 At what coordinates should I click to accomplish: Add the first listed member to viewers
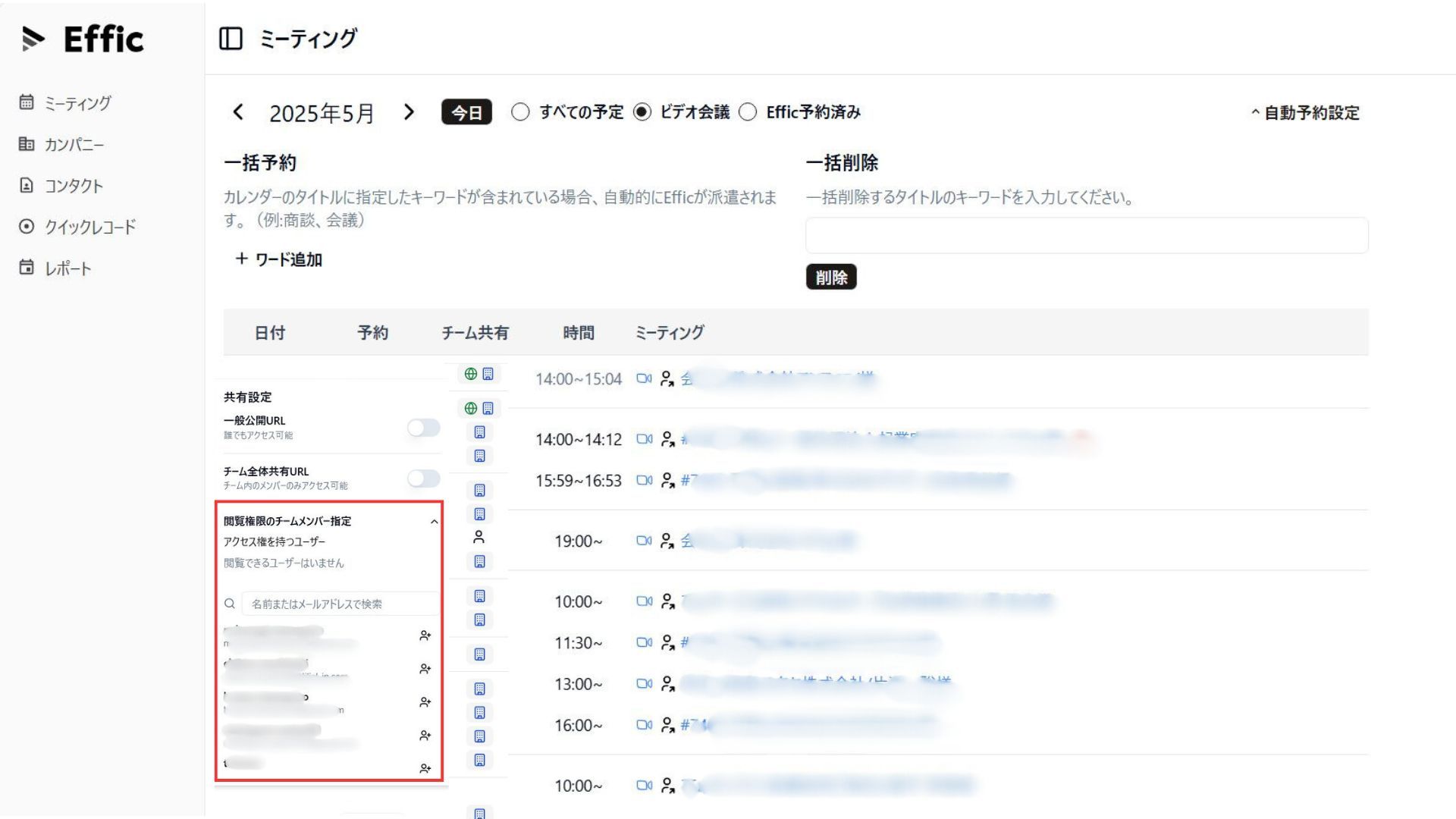tap(425, 635)
